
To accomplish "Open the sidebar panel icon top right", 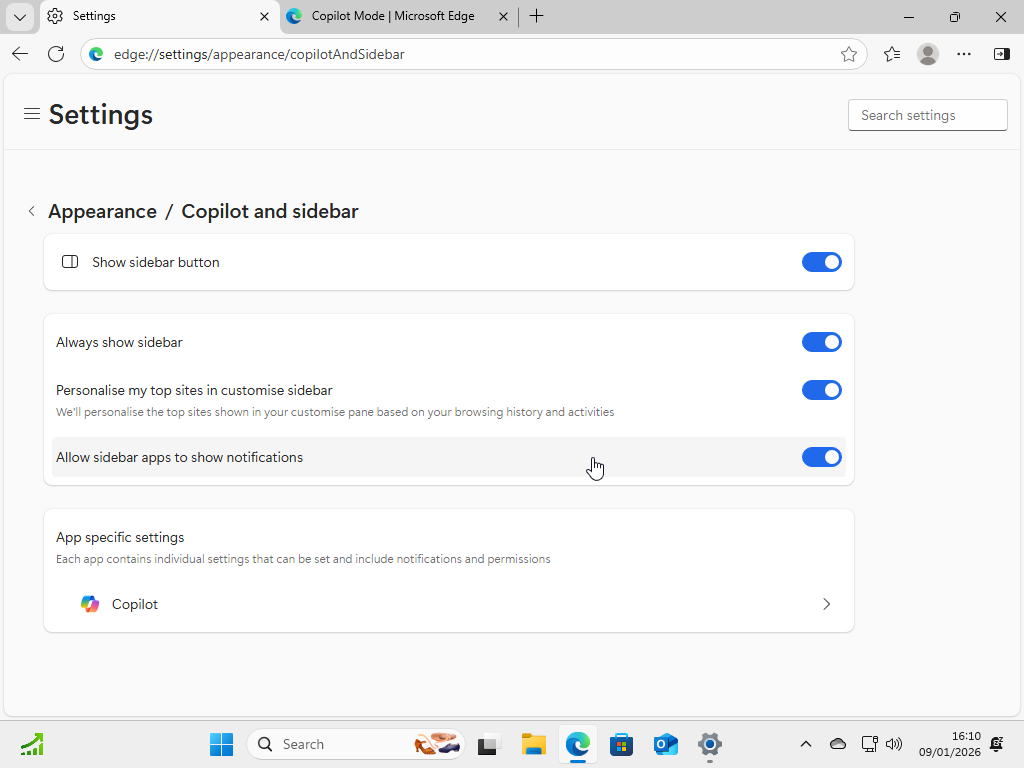I will tap(1001, 54).
